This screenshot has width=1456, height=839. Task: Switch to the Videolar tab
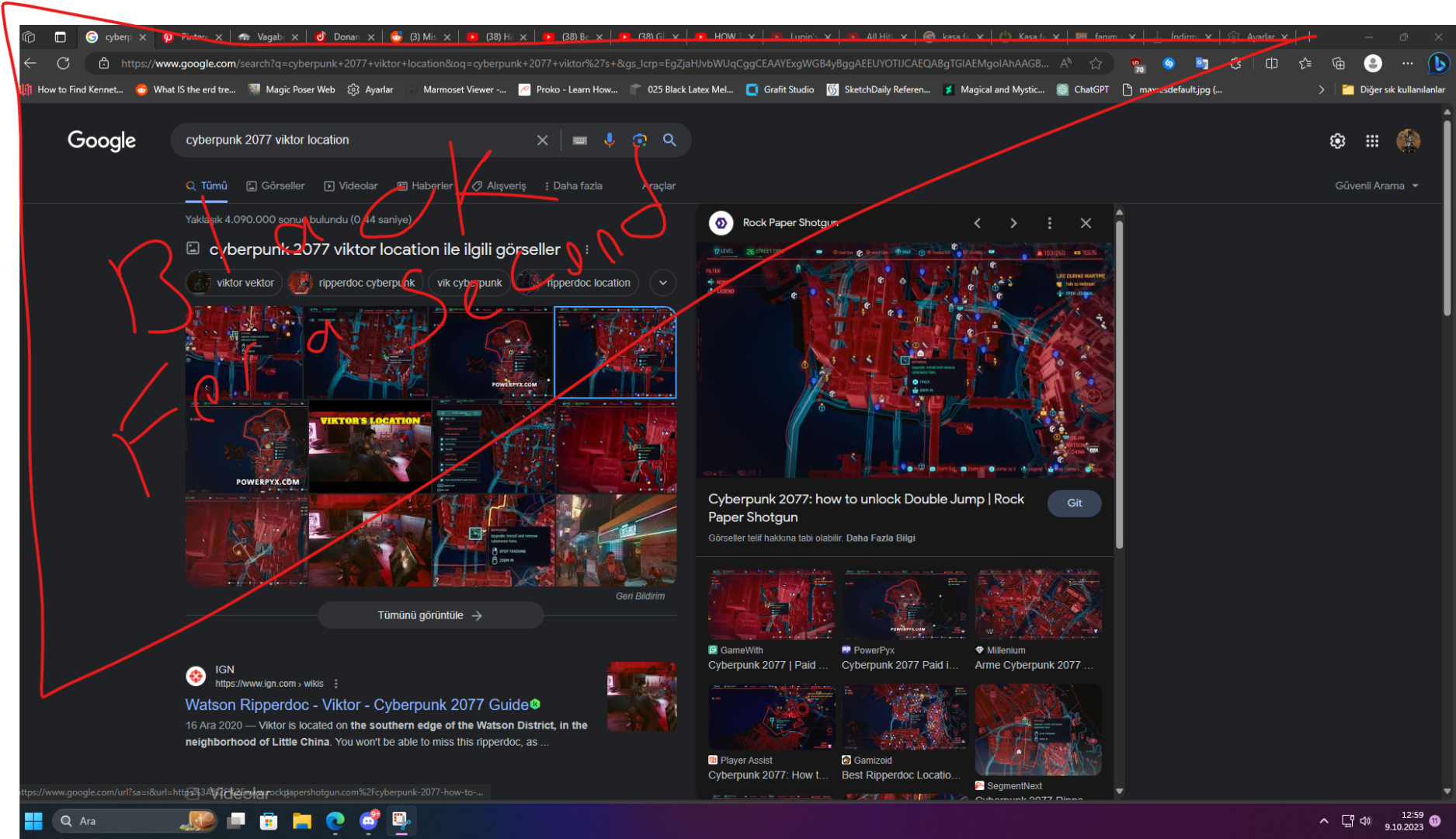pos(351,186)
